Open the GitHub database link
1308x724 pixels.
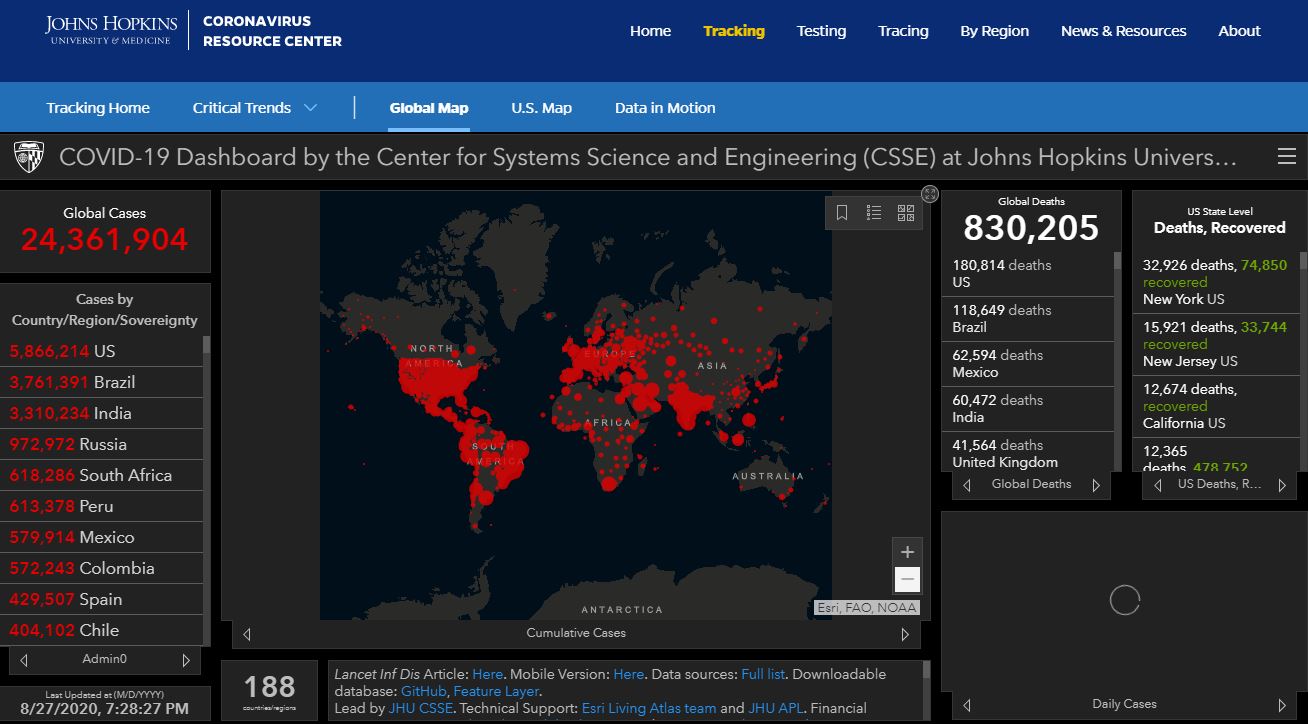coord(424,691)
